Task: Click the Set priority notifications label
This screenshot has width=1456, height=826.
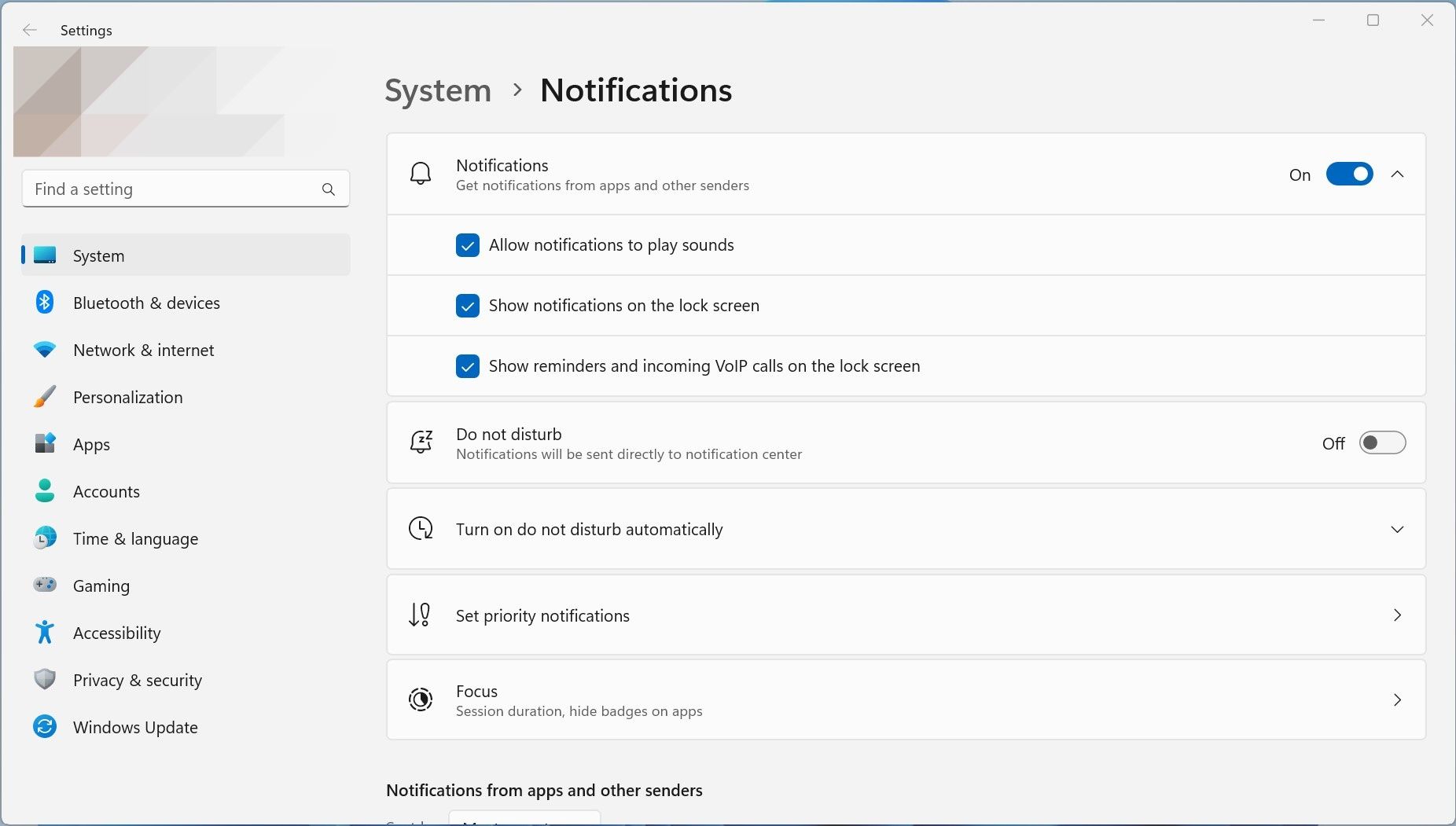Action: tap(542, 615)
